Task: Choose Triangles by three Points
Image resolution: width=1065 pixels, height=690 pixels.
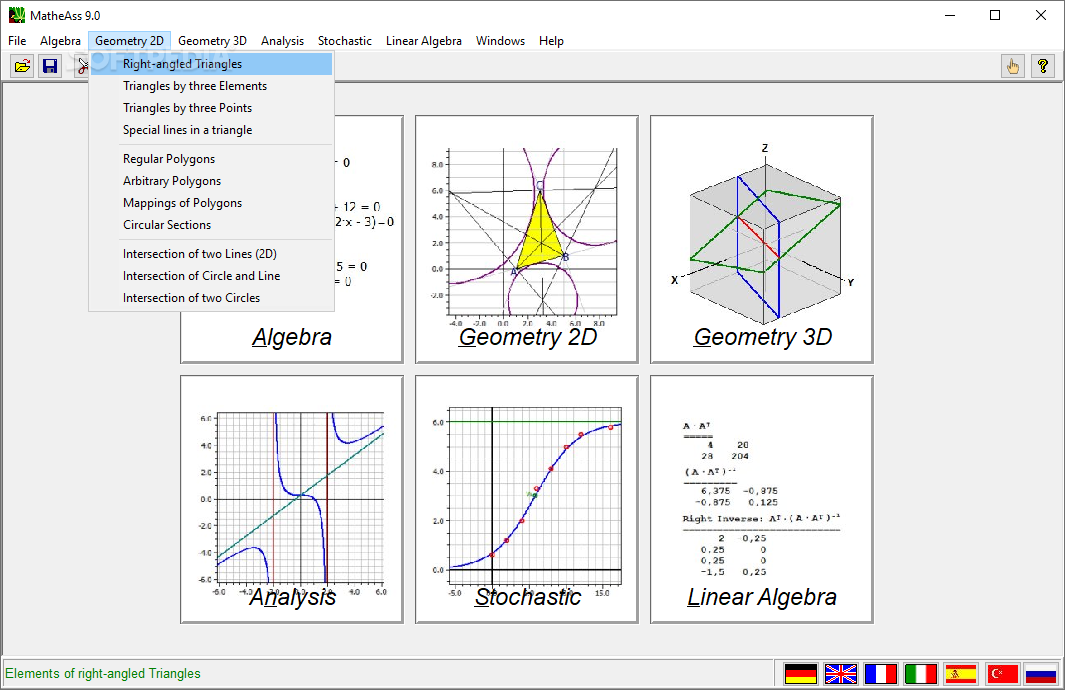Action: coord(211,108)
